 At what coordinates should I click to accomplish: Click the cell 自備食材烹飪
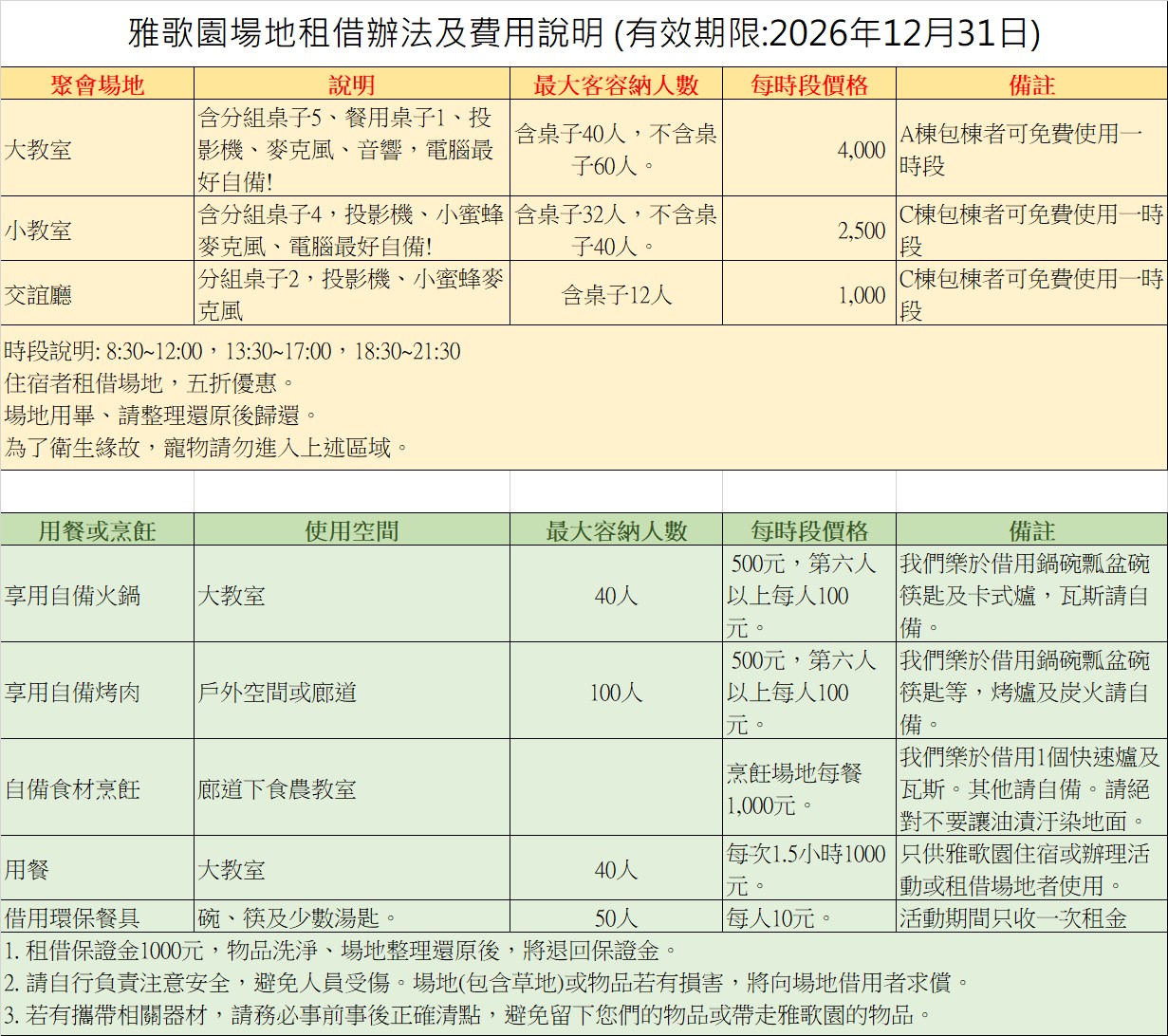point(97,788)
